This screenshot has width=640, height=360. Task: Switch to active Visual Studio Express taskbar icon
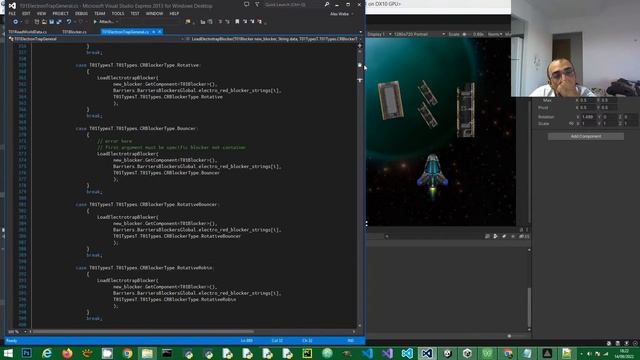(427, 353)
